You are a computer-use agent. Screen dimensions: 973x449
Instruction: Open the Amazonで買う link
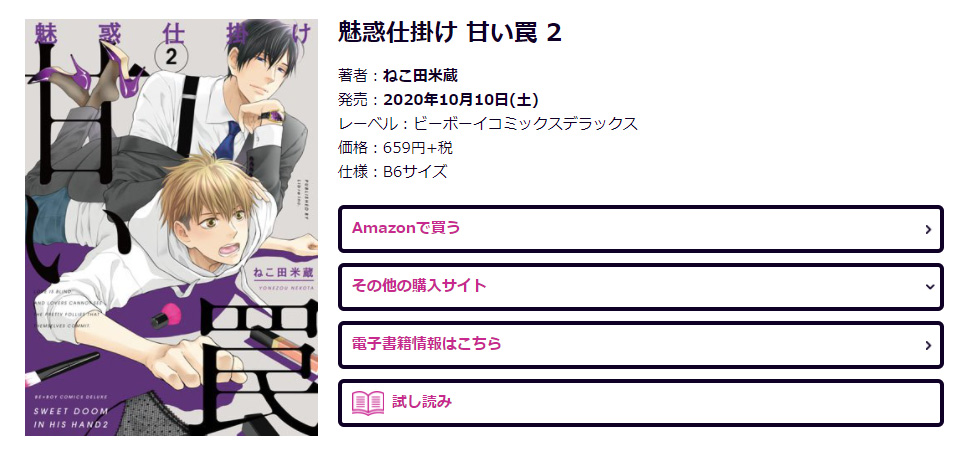(640, 229)
